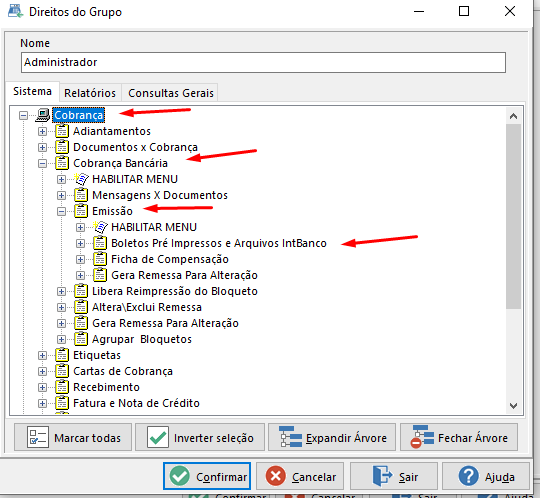The height and width of the screenshot is (498, 540).
Task: Click the menu icon of HABILITAR MENU under Cobrança Bancária
Action: 81,179
